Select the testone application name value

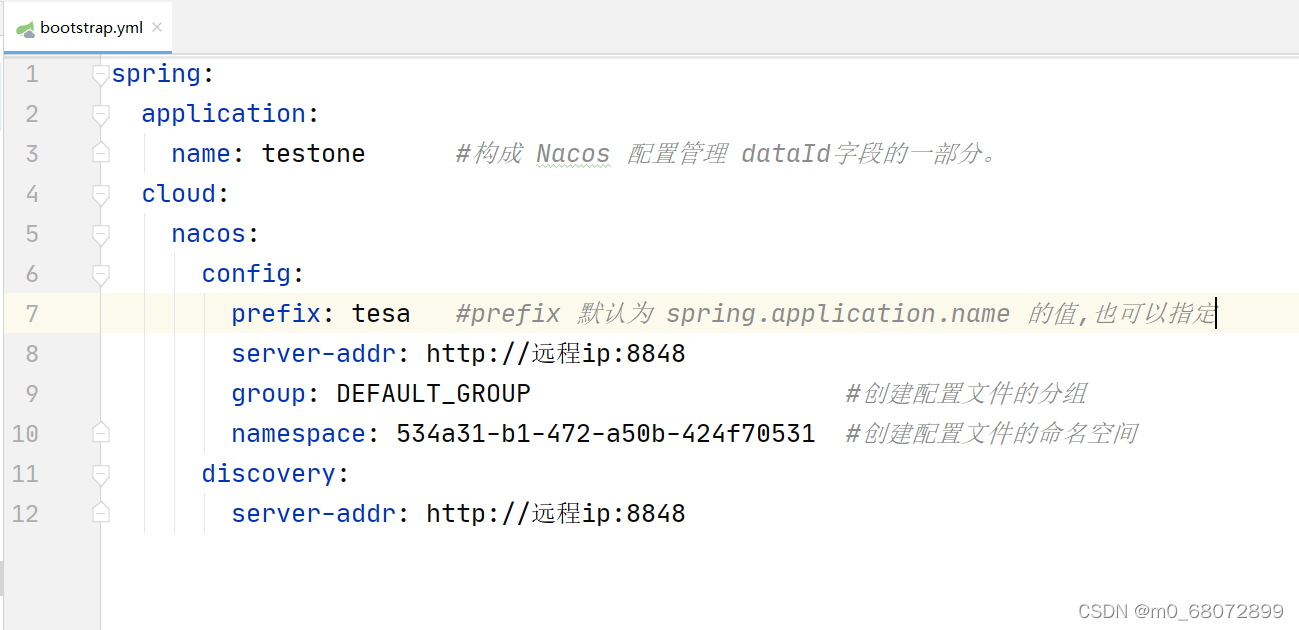(x=313, y=153)
